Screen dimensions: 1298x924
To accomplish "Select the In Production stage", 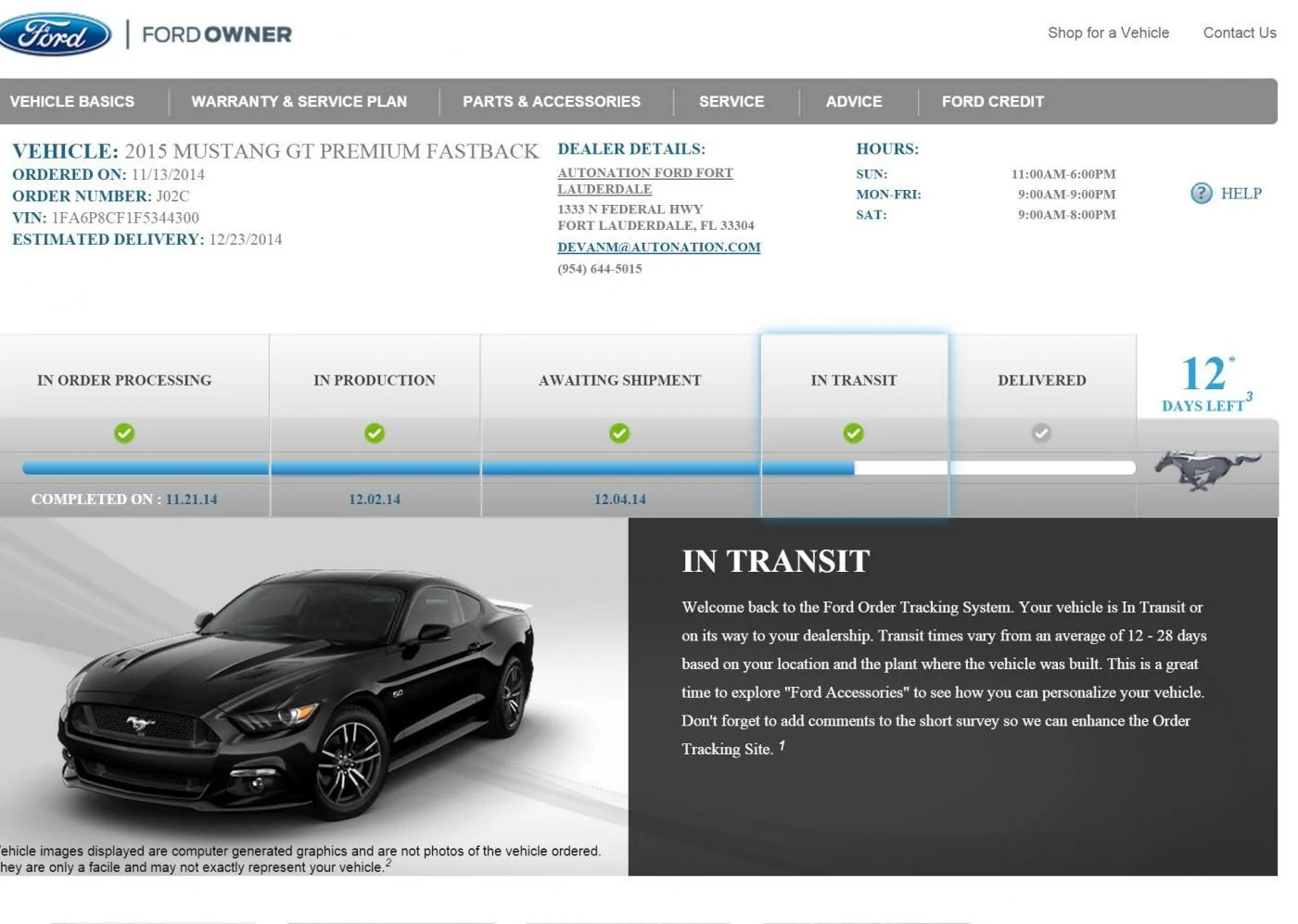I will click(375, 380).
